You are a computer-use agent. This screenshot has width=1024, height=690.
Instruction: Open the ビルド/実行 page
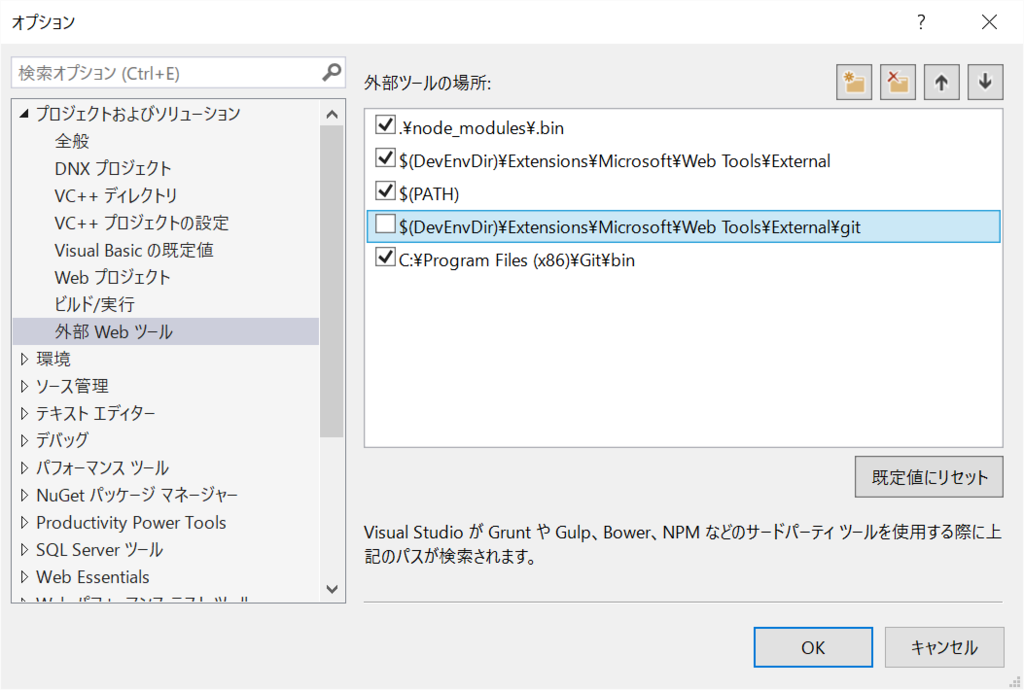(x=95, y=304)
